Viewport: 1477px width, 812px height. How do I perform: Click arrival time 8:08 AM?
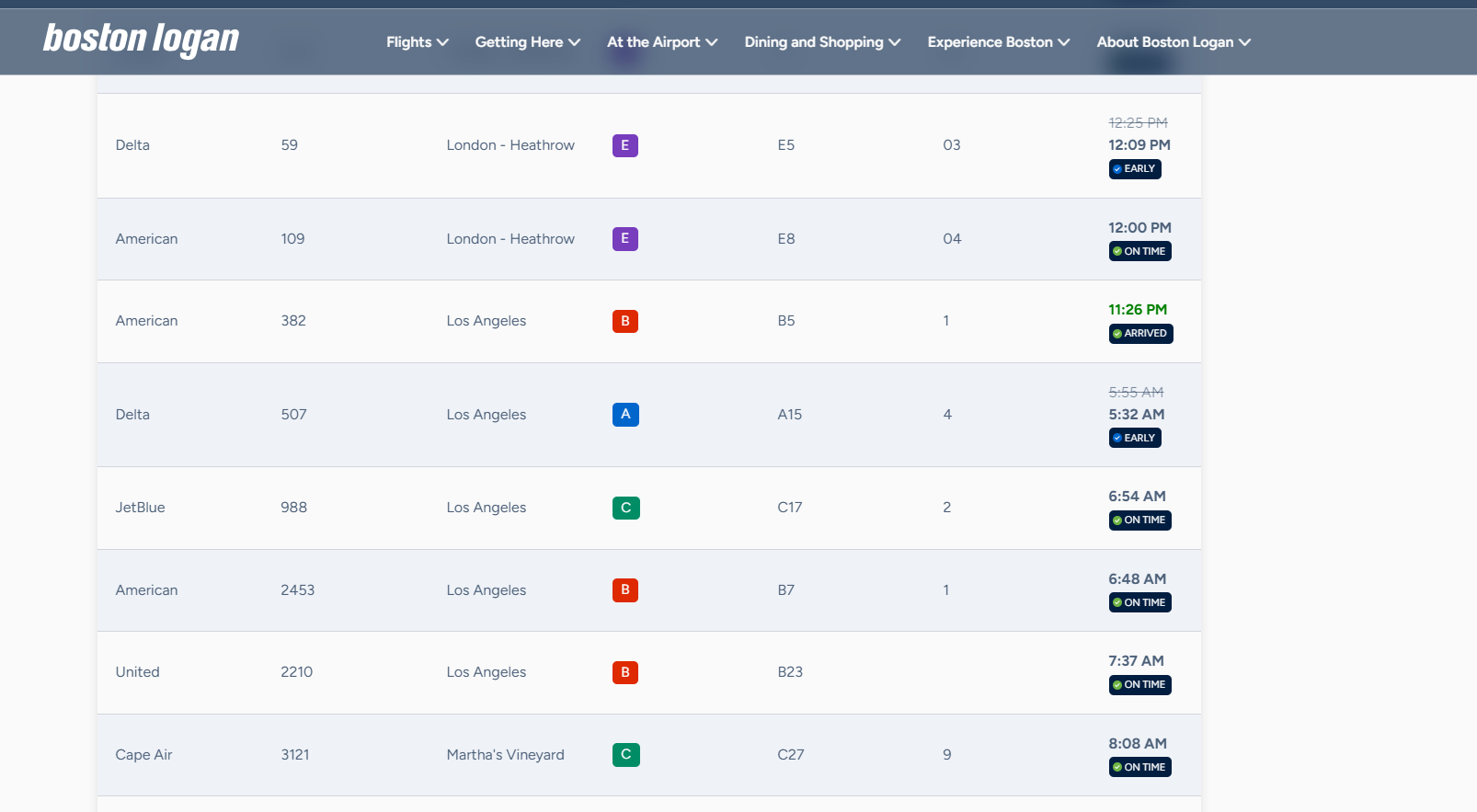[1137, 744]
